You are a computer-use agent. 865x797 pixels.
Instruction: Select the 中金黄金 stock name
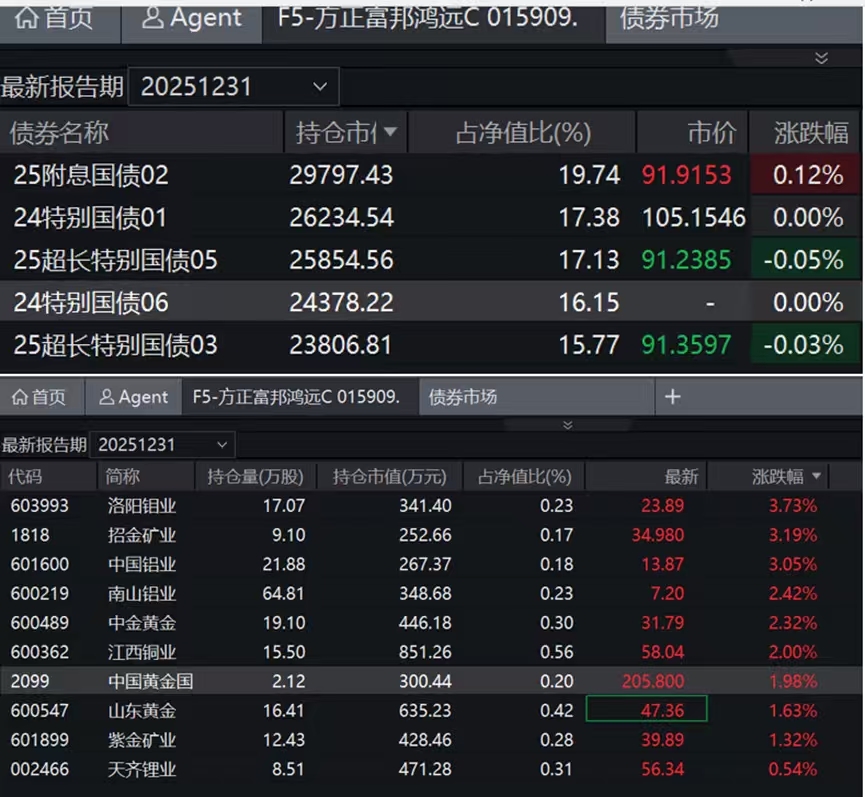(142, 622)
